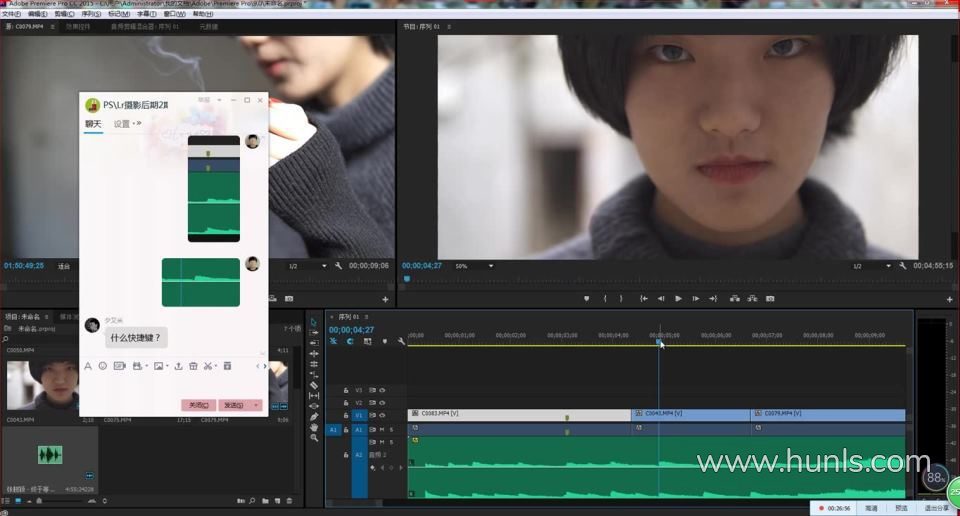Mark In point in Program monitor
Screen dimensions: 960x516
[605, 299]
